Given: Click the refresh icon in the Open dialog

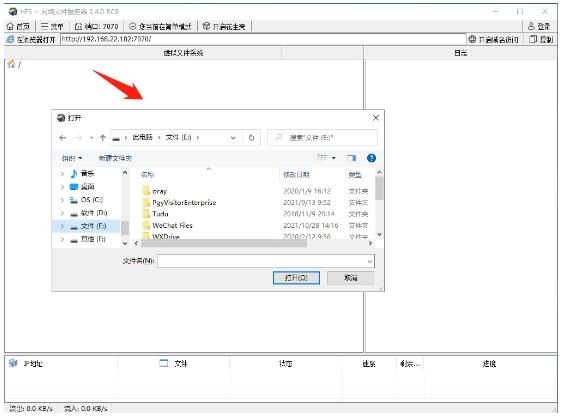Looking at the screenshot, I should tap(251, 138).
